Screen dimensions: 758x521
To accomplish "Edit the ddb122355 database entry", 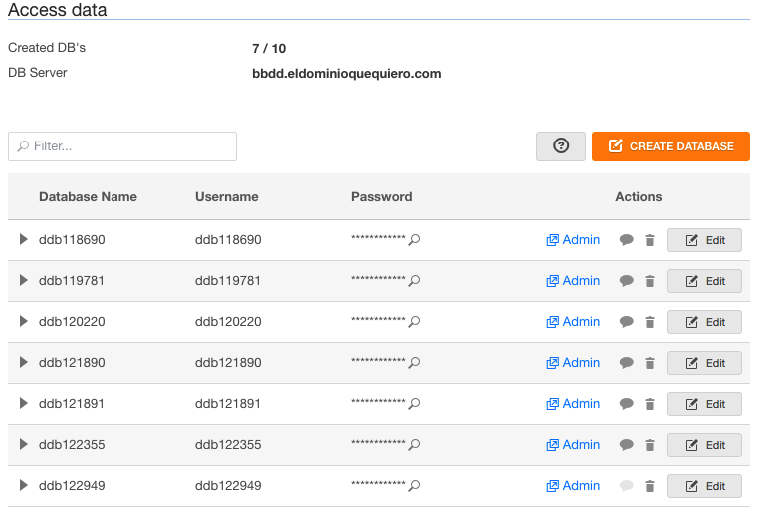I will [704, 445].
